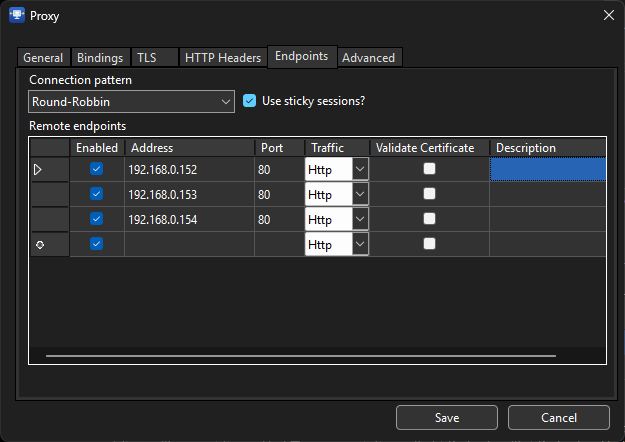Uncheck Enabled for endpoint 192.168.0.153
Viewport: 625px width, 442px height.
[96, 194]
